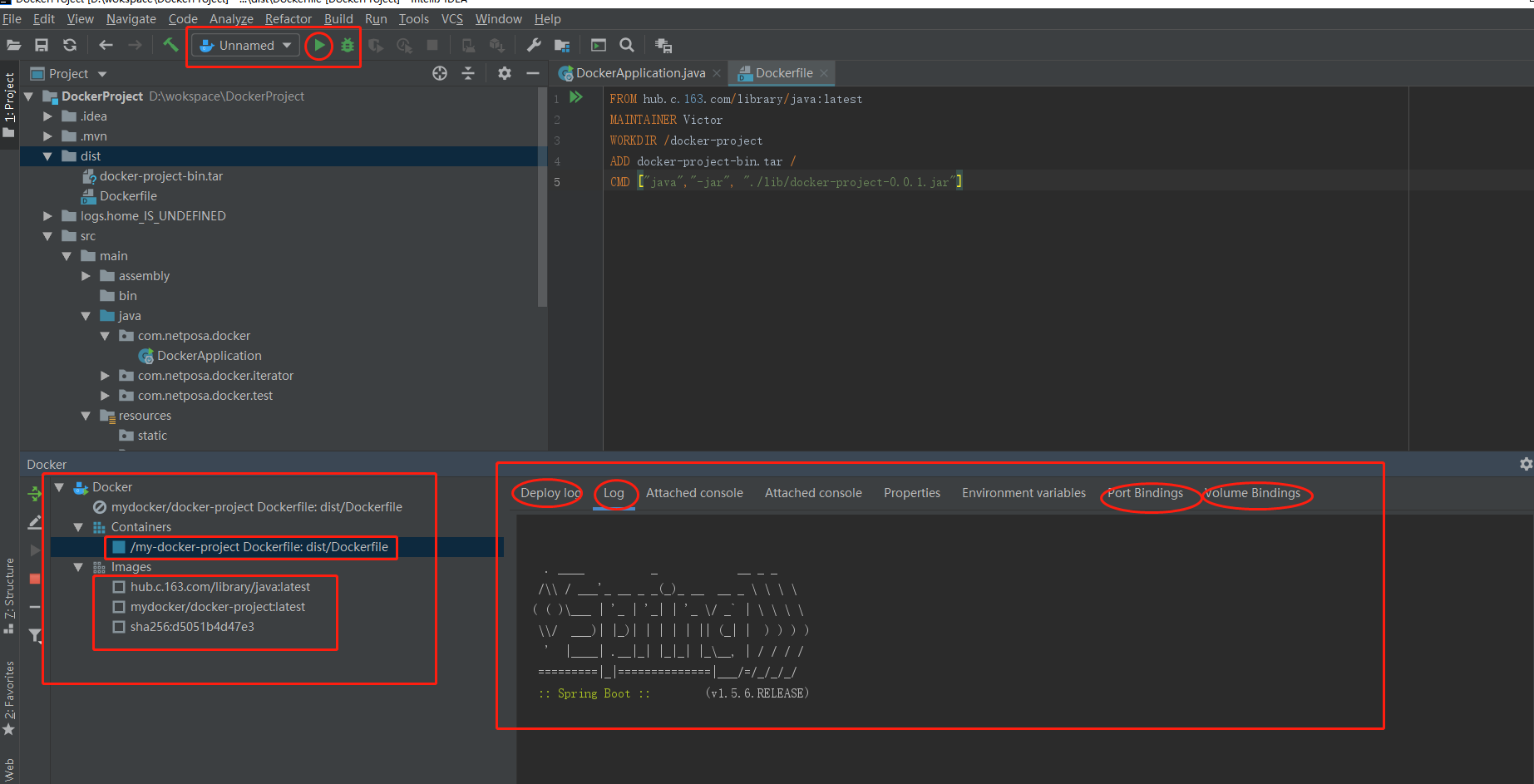The image size is (1534, 784).
Task: Open the Structure side tool window
Action: pyautogui.click(x=9, y=595)
